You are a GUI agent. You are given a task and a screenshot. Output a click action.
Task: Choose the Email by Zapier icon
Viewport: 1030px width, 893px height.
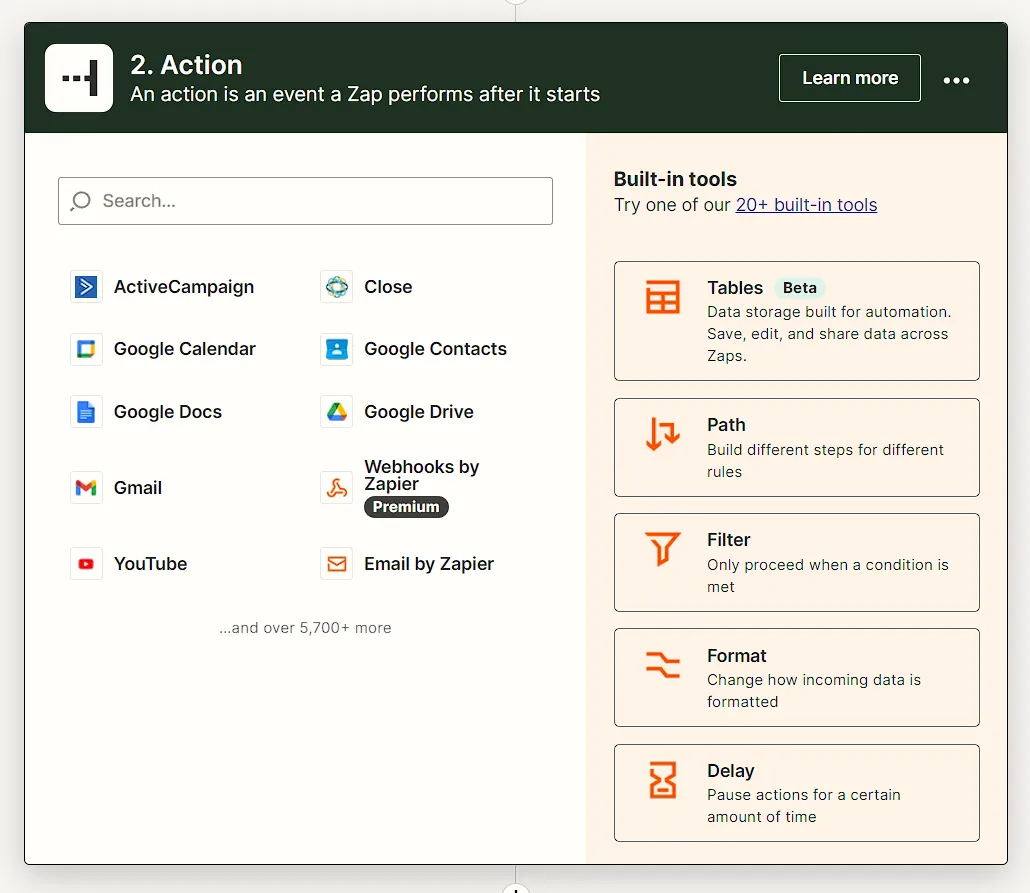(337, 564)
